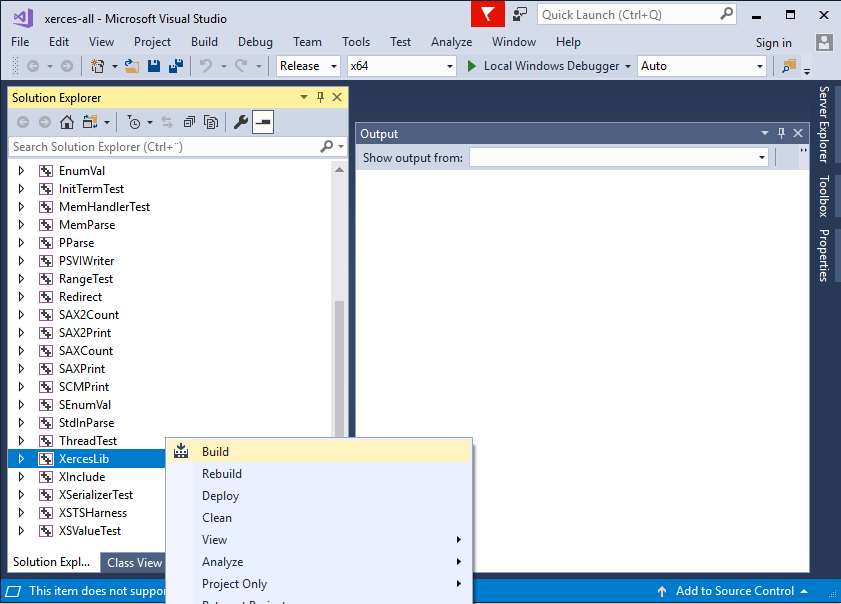The height and width of the screenshot is (604, 841).
Task: Toggle auto-hide pin on Output panel
Action: click(780, 134)
